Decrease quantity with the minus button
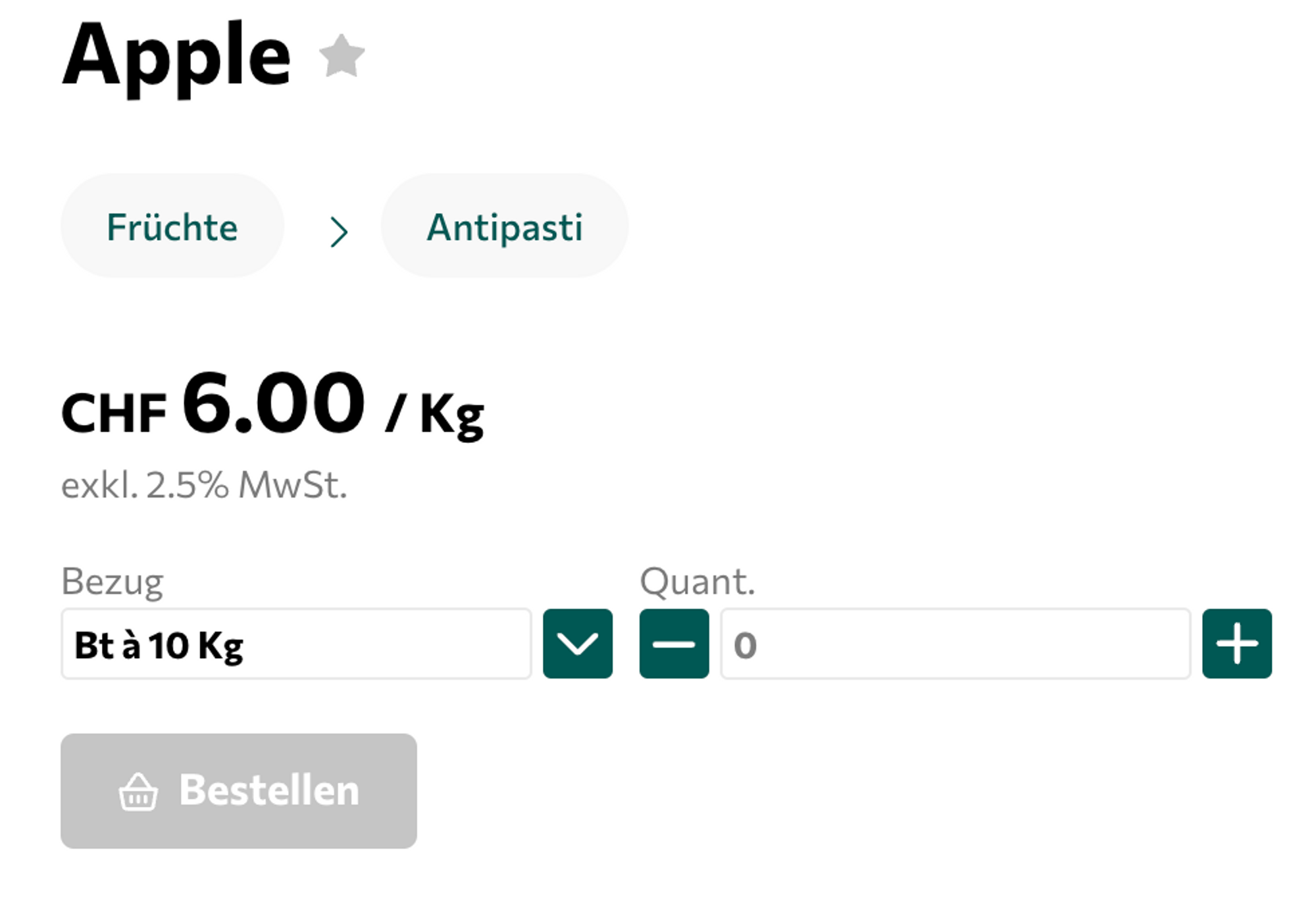Screen dimensions: 1316x922 (674, 644)
